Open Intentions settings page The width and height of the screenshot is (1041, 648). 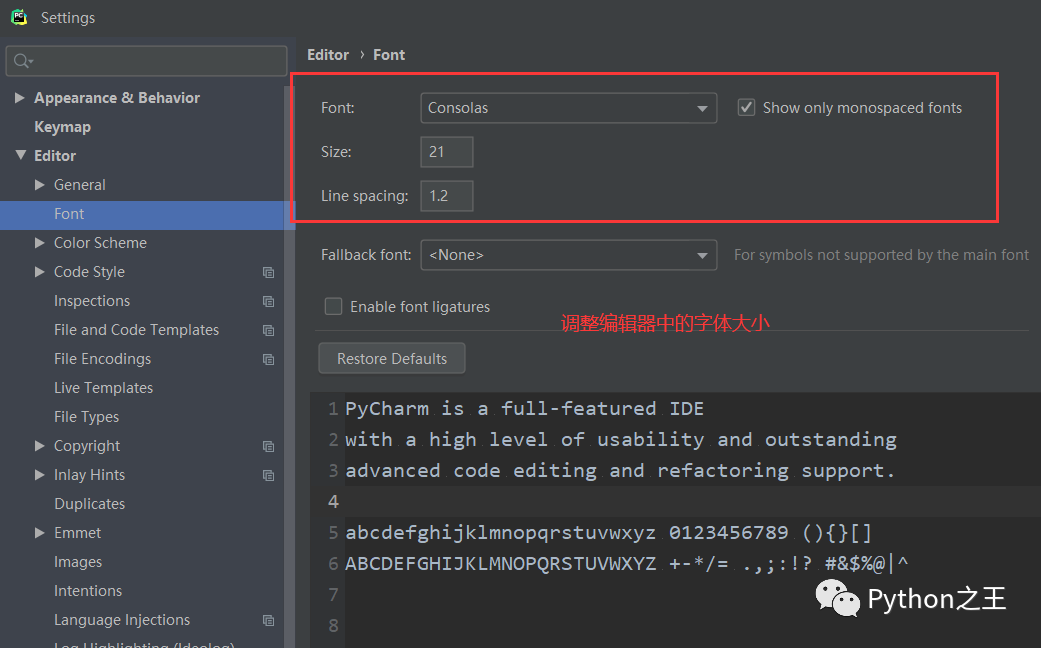coord(88,591)
